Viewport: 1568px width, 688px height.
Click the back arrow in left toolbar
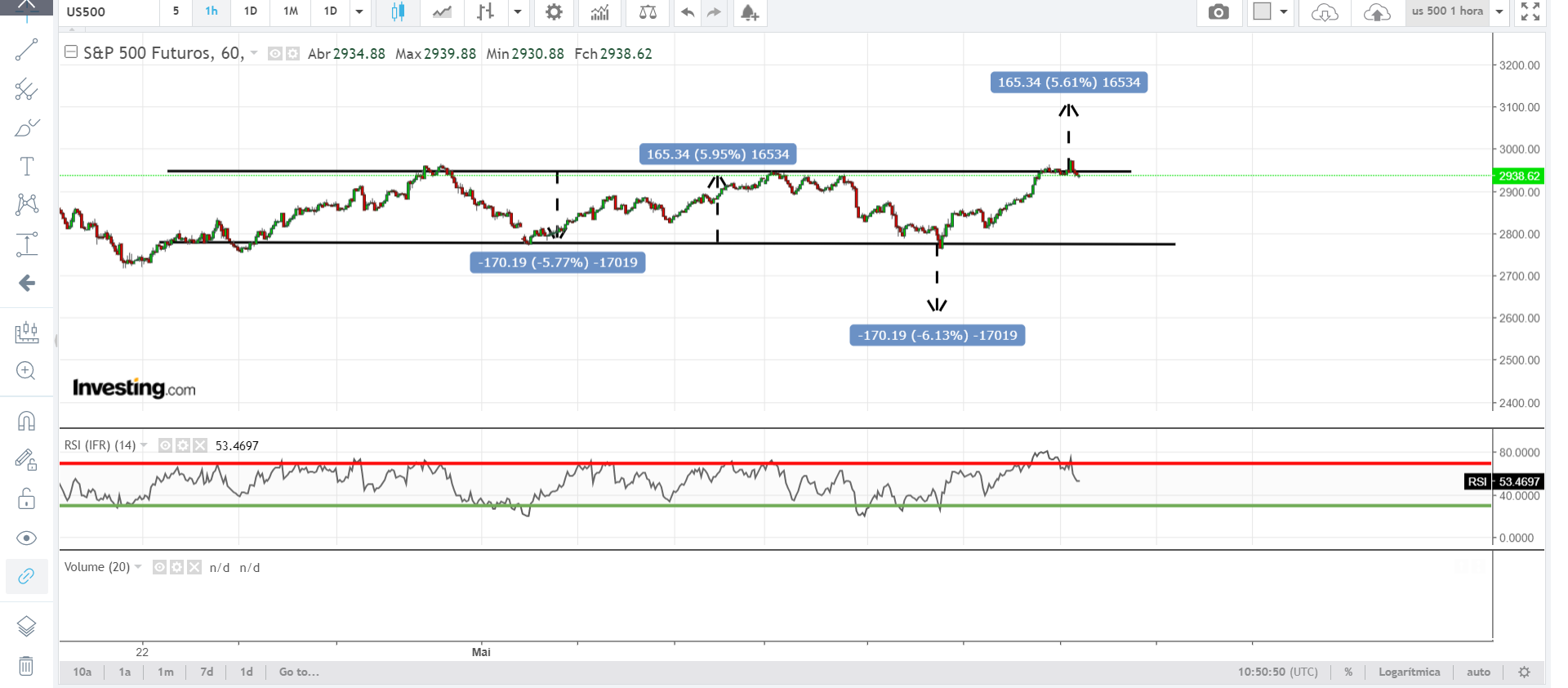[26, 283]
